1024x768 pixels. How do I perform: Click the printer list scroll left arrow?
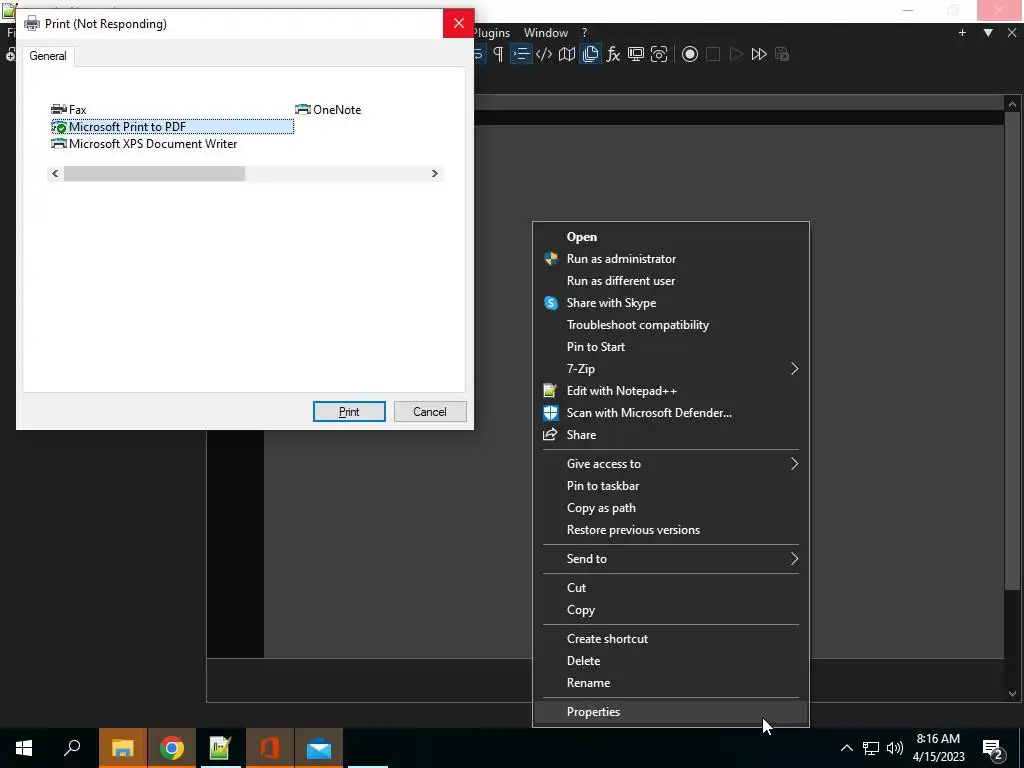(56, 174)
